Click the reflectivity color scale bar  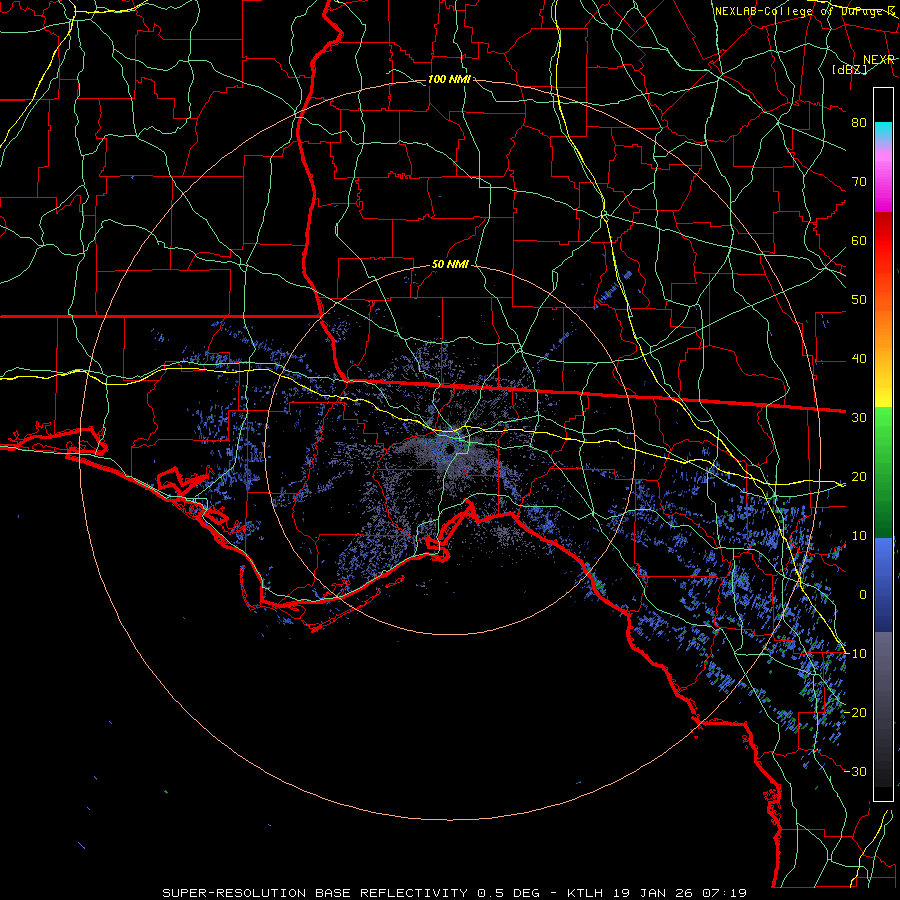coord(883,444)
